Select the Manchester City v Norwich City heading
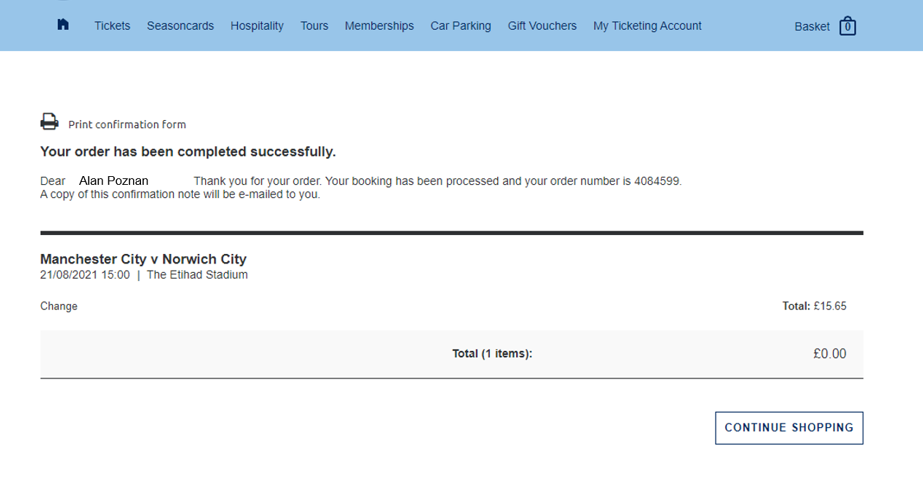This screenshot has height=500, width=923. 143,259
